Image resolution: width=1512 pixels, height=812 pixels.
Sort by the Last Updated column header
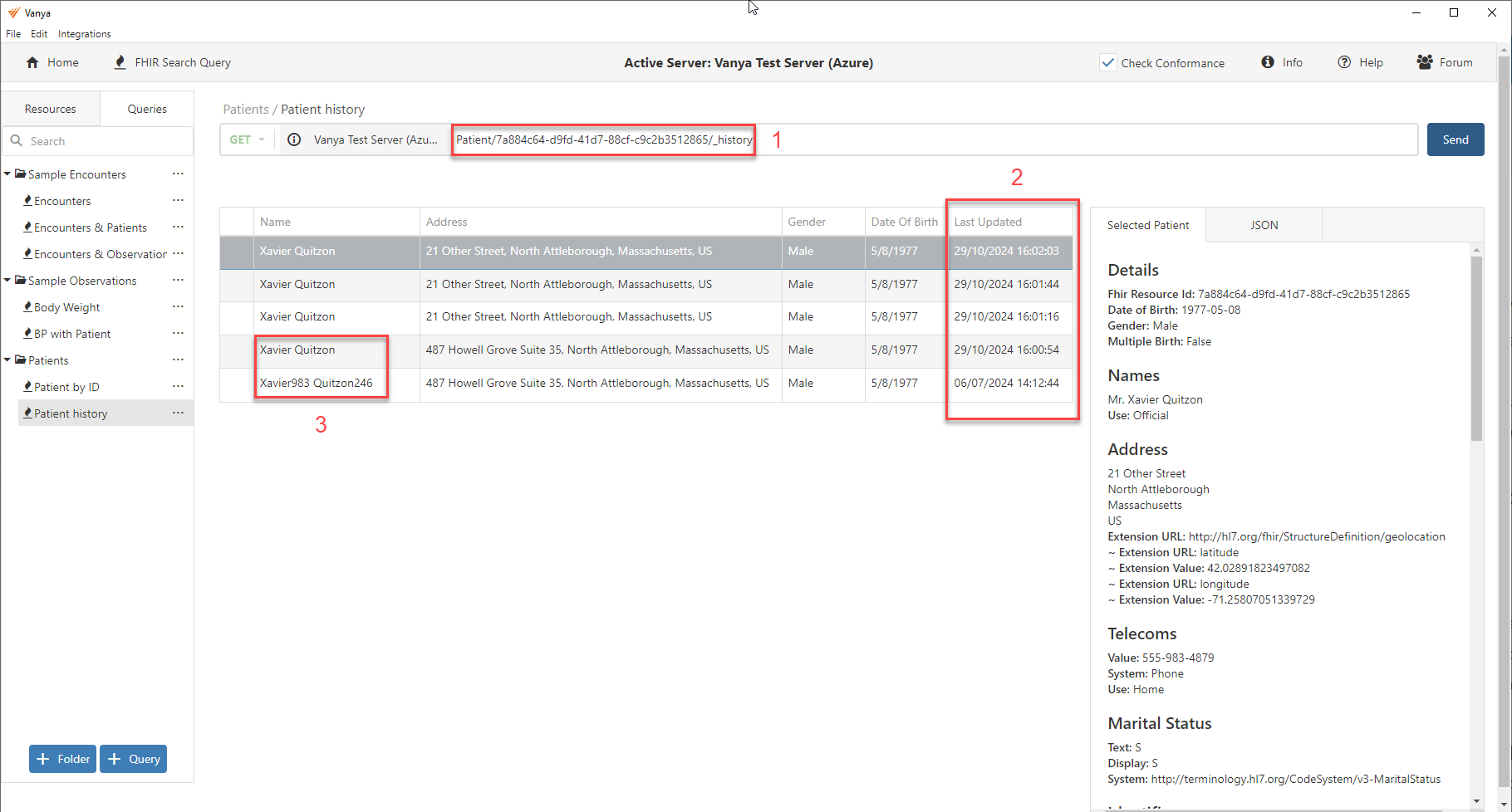tap(1009, 222)
